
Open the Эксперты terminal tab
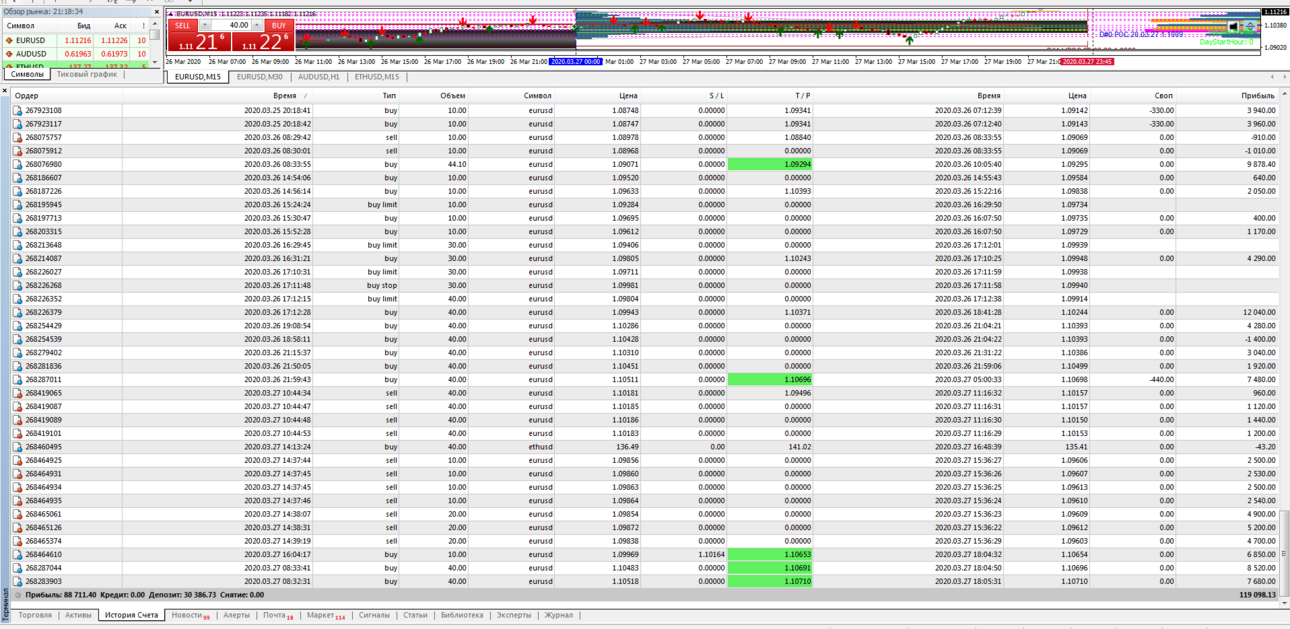pyautogui.click(x=514, y=615)
